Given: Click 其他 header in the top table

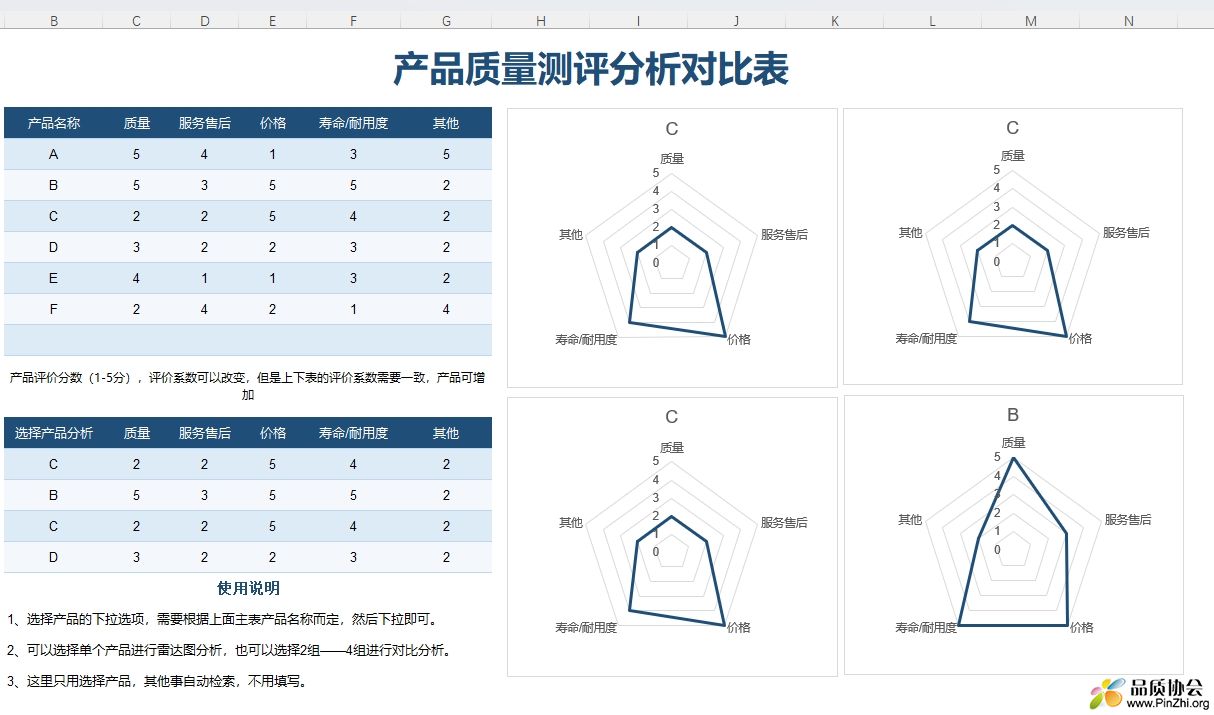Looking at the screenshot, I should (446, 123).
